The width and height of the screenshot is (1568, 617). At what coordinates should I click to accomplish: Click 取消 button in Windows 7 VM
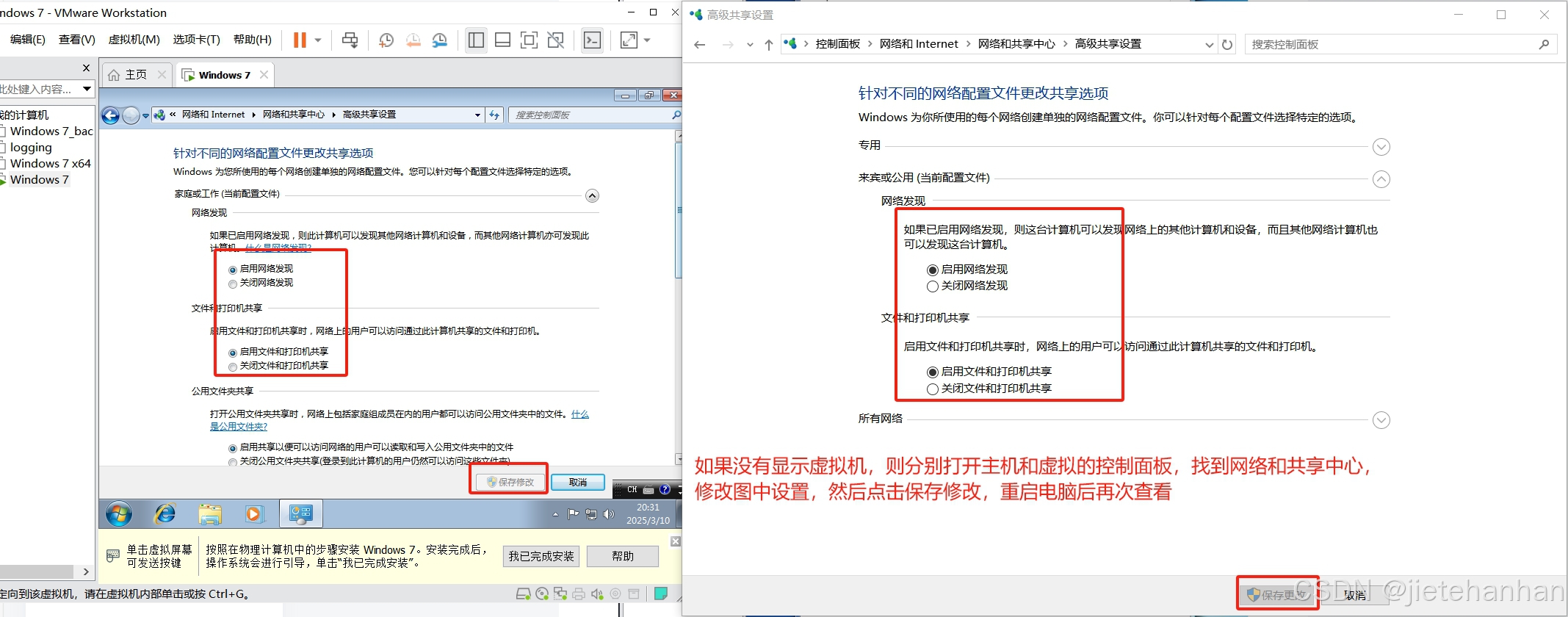pos(578,483)
